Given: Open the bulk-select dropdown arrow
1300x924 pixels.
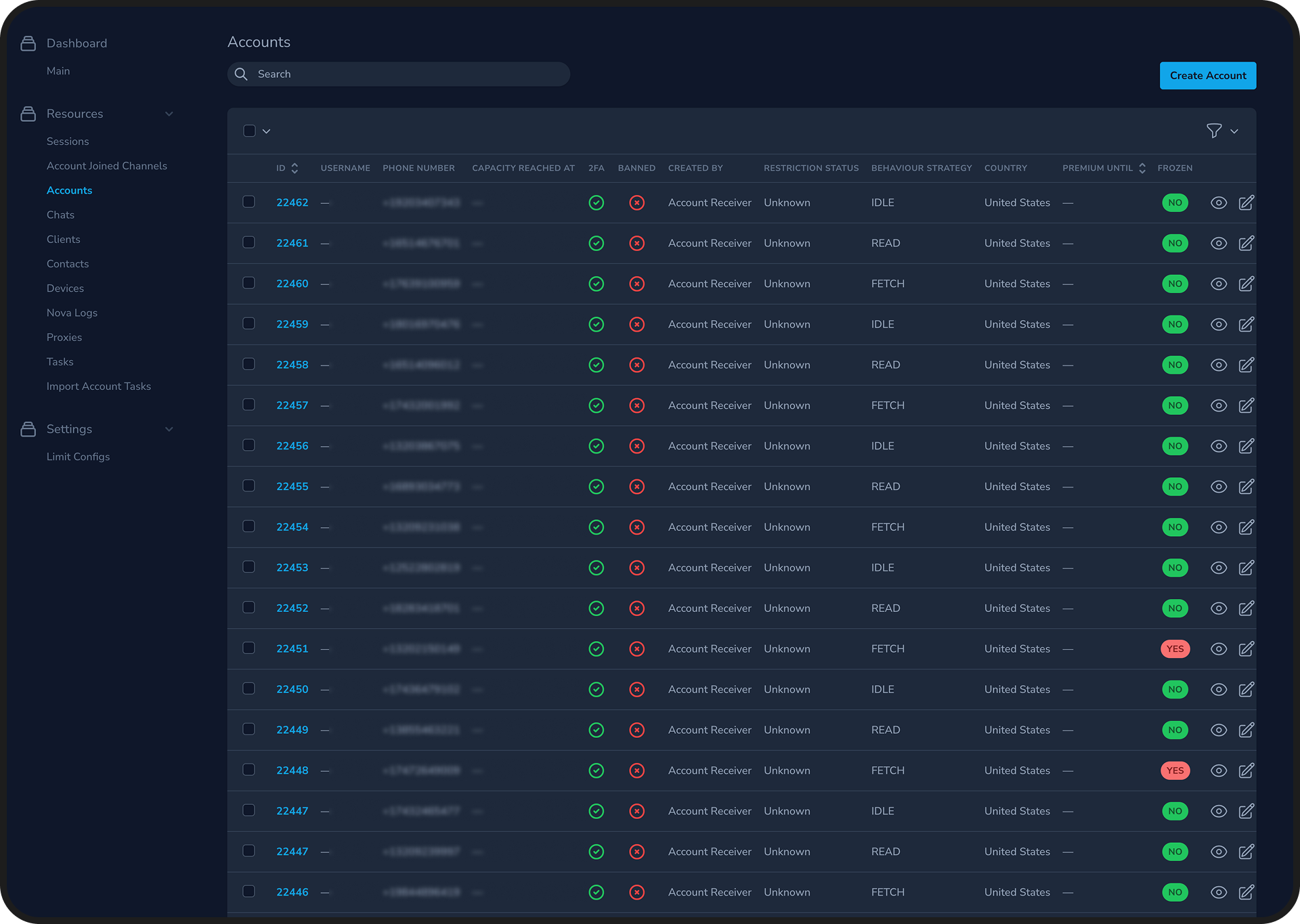Looking at the screenshot, I should coord(267,131).
